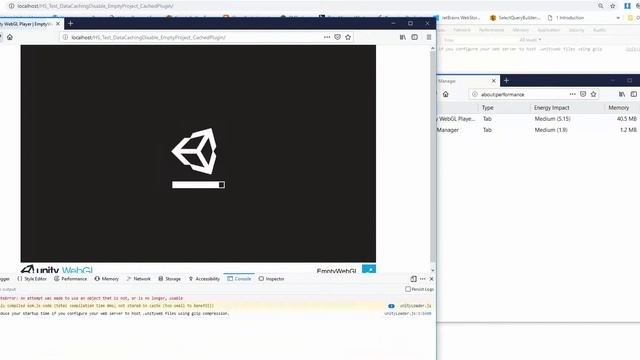
Task: Pocket icon in the about:performance address bar
Action: pos(583,94)
